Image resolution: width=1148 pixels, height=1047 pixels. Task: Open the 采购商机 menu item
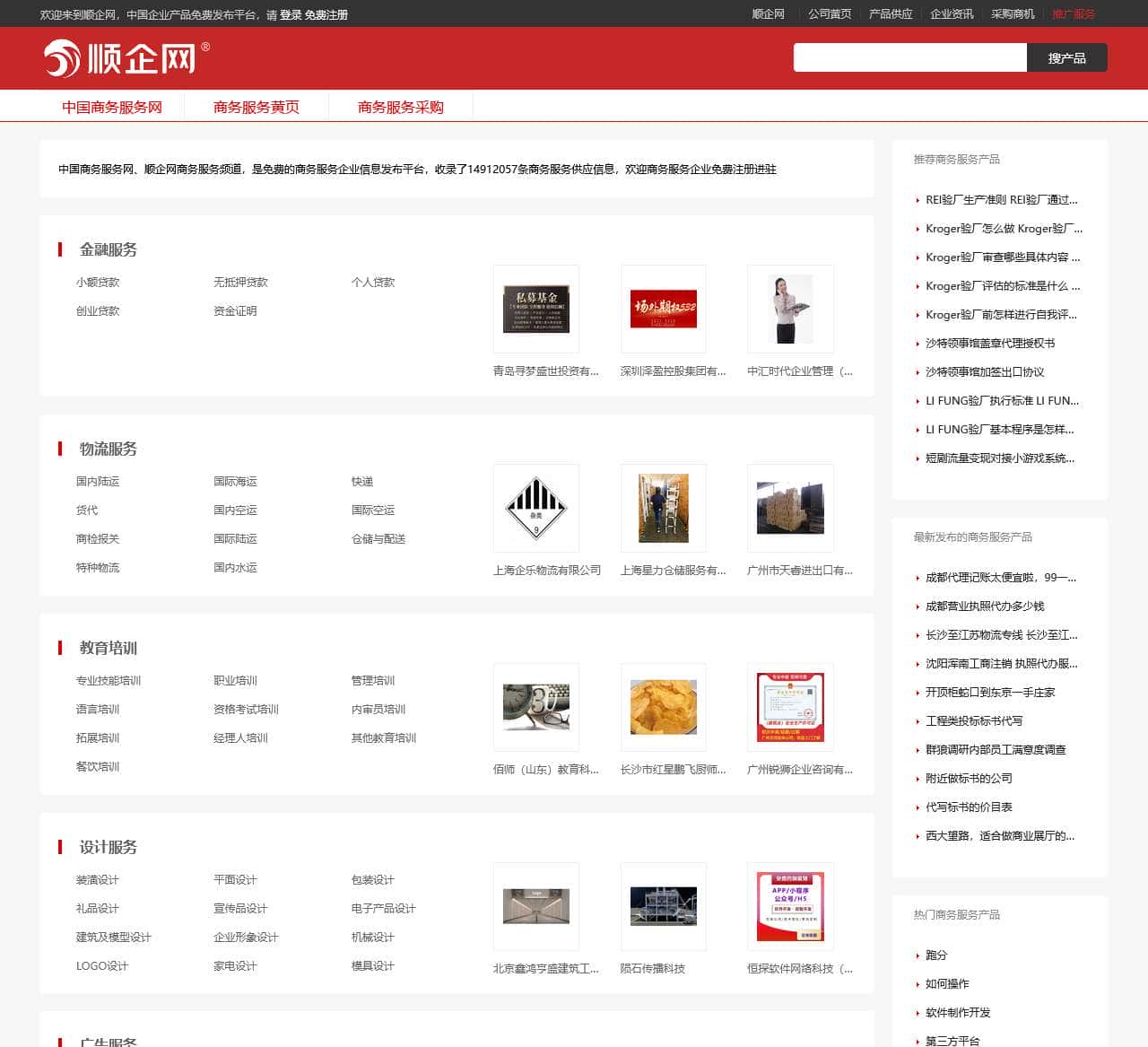coord(1014,14)
